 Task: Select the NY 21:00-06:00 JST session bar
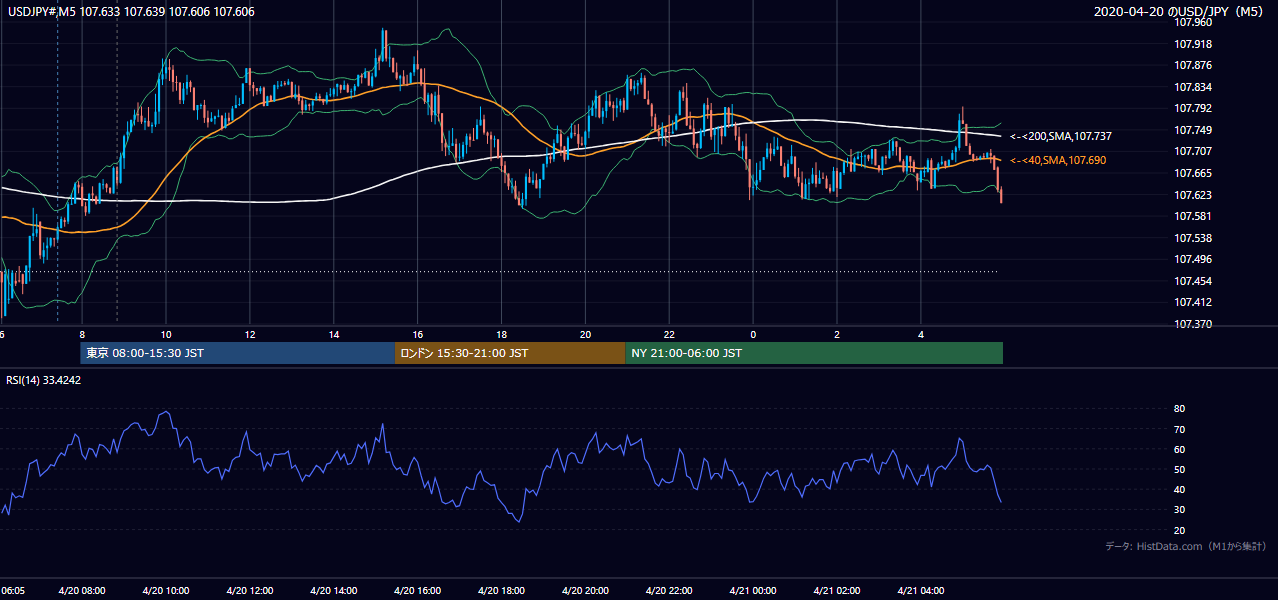click(x=814, y=353)
